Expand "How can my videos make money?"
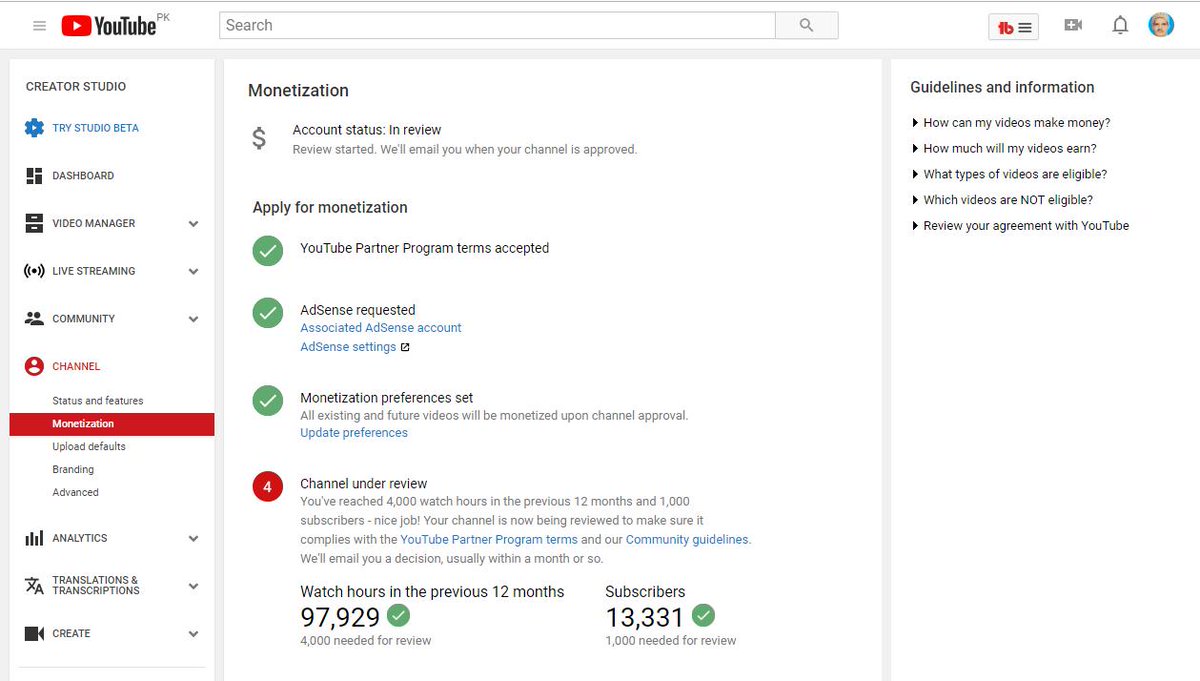Image resolution: width=1200 pixels, height=681 pixels. [x=1011, y=123]
